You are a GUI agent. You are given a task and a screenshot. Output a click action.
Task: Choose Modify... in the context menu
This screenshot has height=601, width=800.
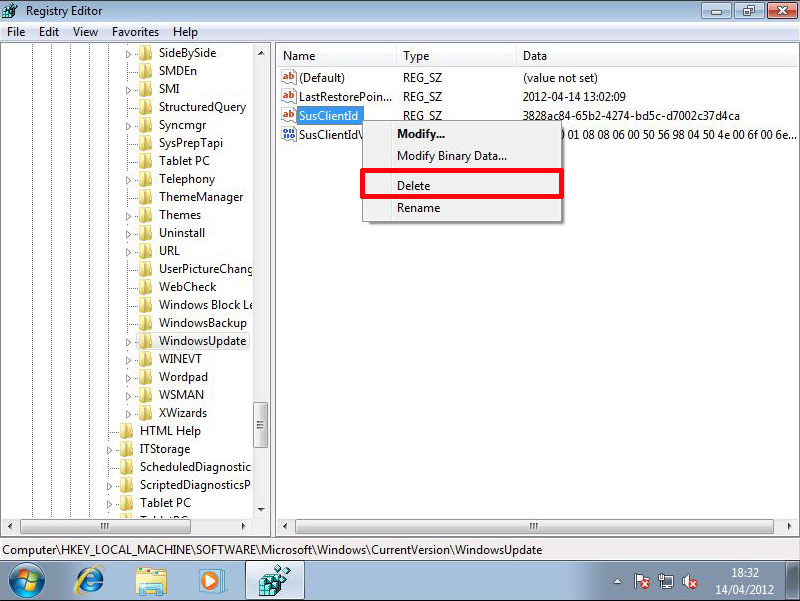click(462, 134)
